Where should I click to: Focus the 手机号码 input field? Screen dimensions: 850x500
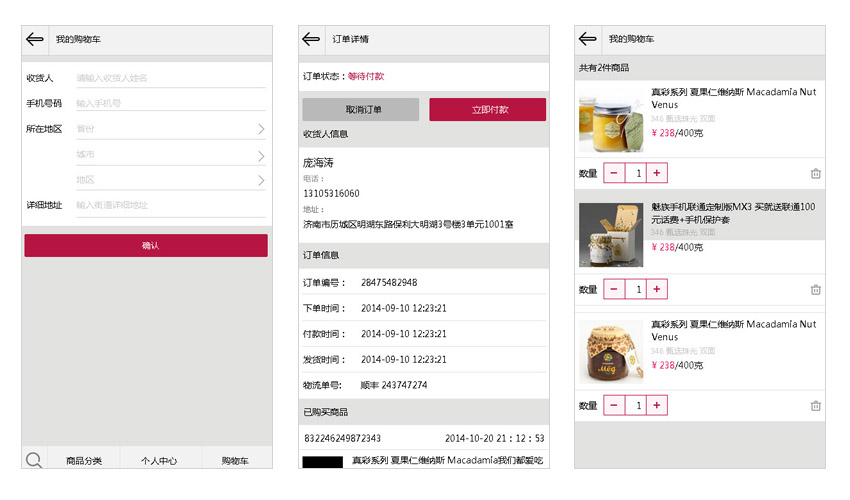[x=170, y=103]
